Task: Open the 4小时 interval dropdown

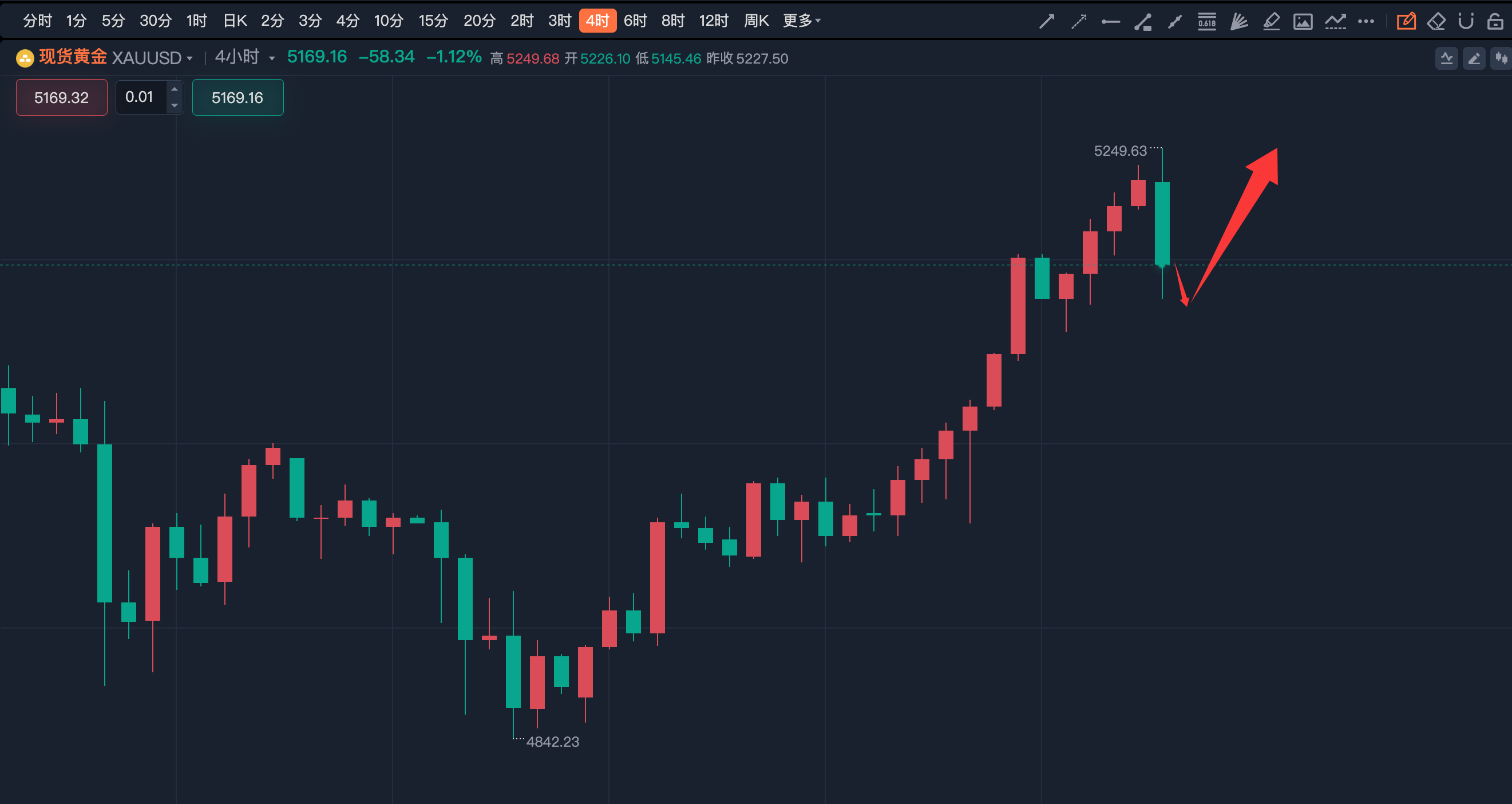Action: [272, 59]
